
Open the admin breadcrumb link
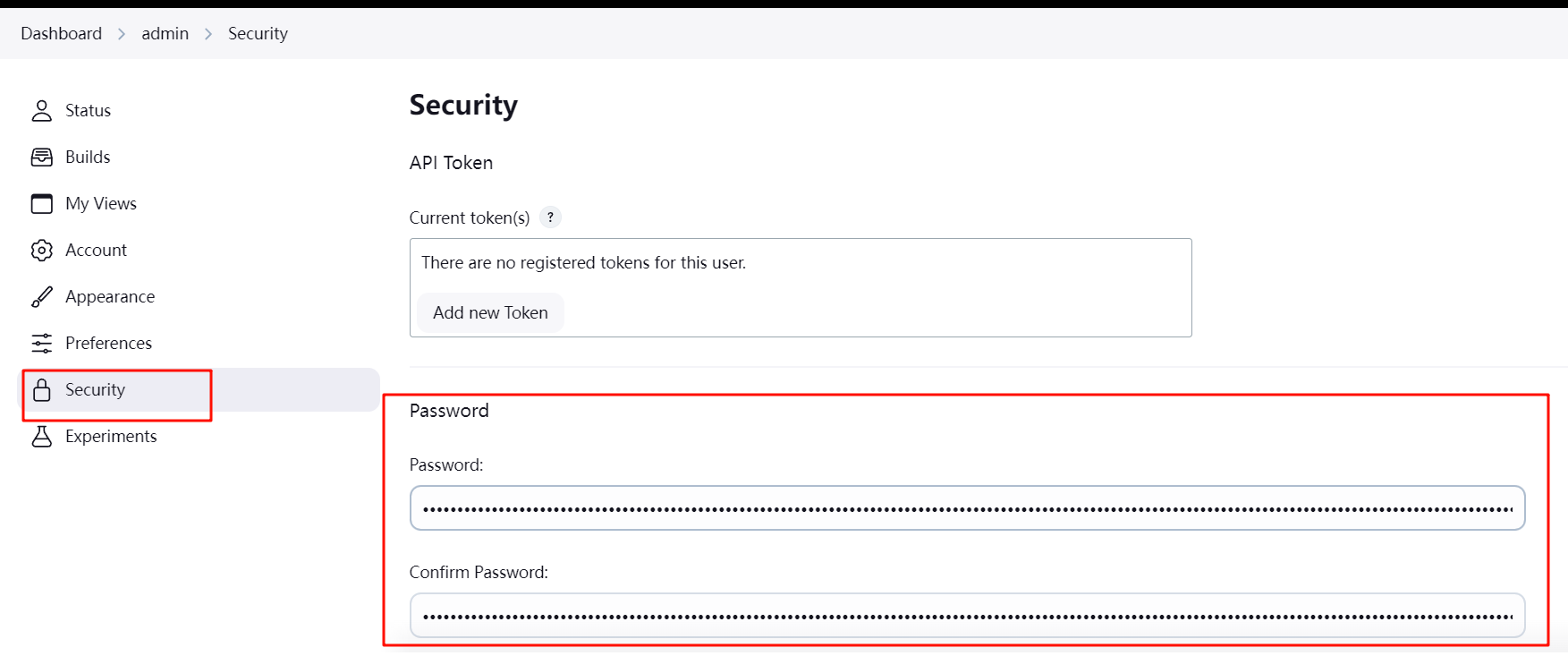(165, 33)
